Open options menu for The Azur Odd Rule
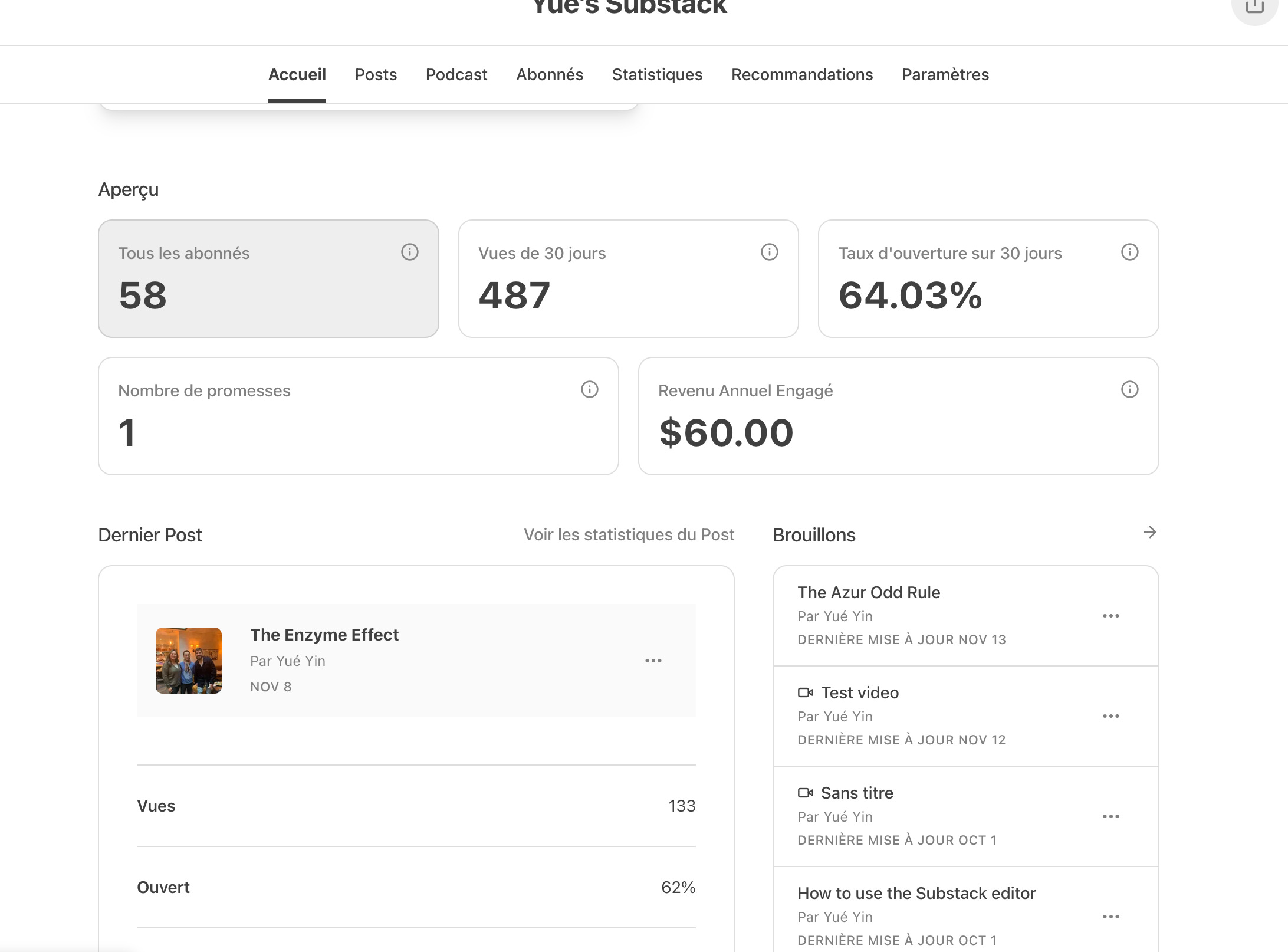 pos(1110,616)
